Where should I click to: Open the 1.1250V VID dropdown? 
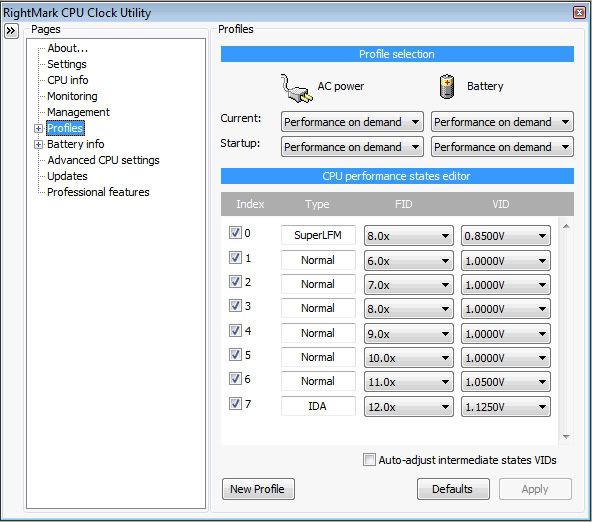click(x=506, y=407)
